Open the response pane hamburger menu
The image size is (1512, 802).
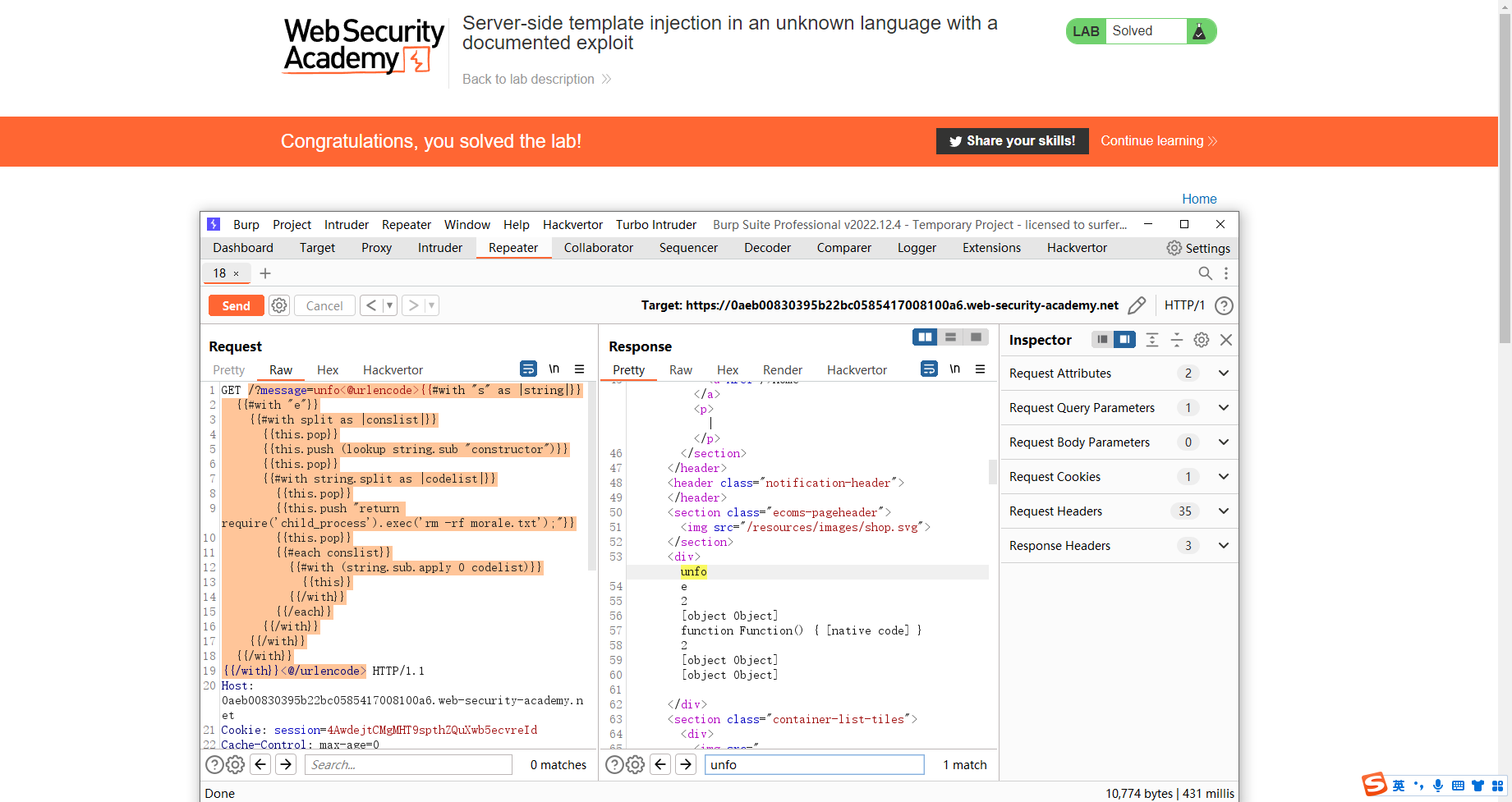(x=980, y=369)
